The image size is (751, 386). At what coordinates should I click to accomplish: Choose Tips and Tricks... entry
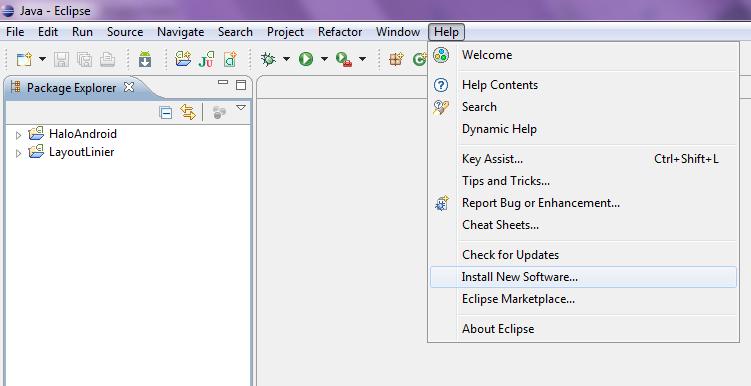(x=583, y=181)
